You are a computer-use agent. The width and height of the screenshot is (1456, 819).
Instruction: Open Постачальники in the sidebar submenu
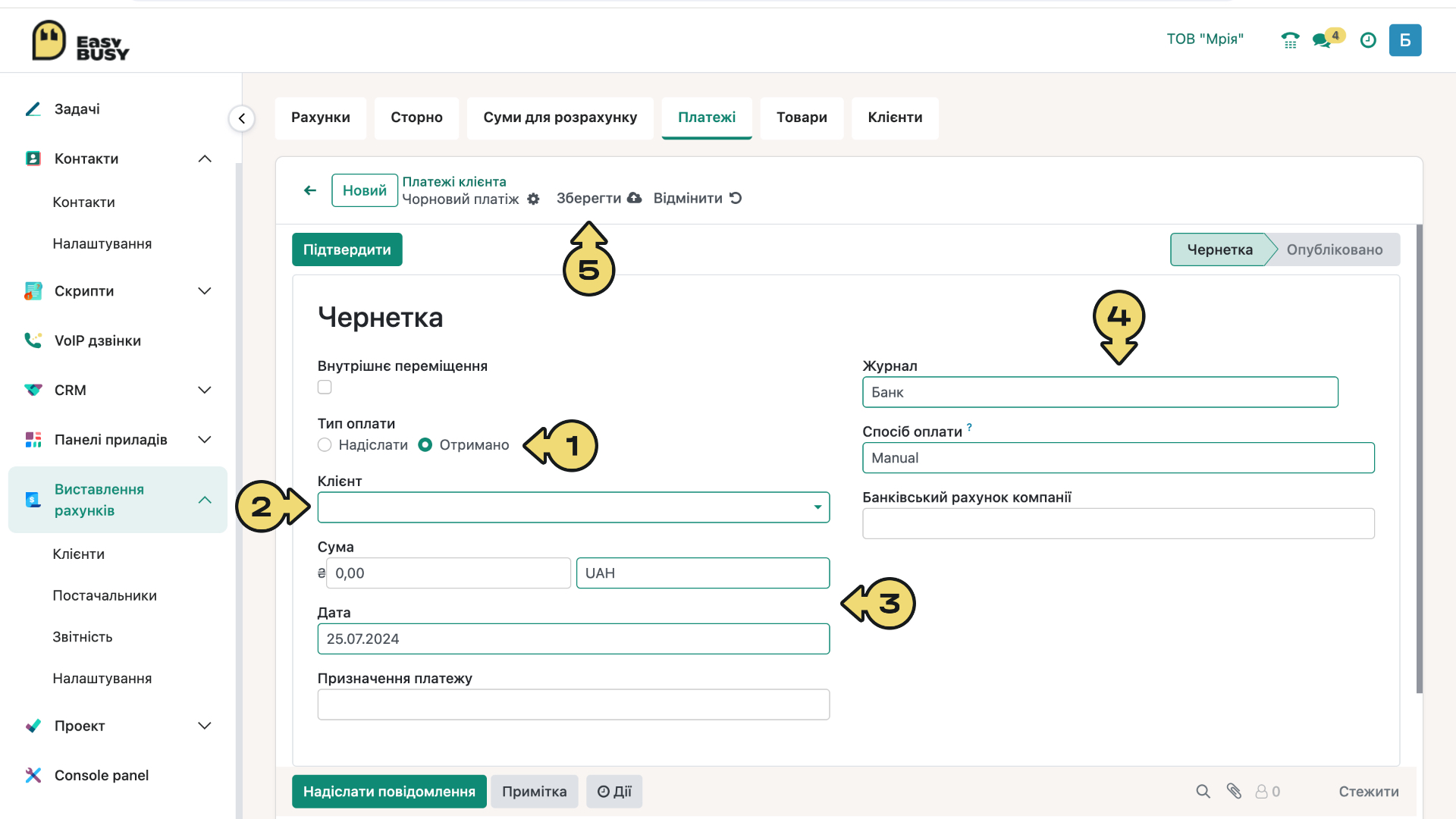105,596
